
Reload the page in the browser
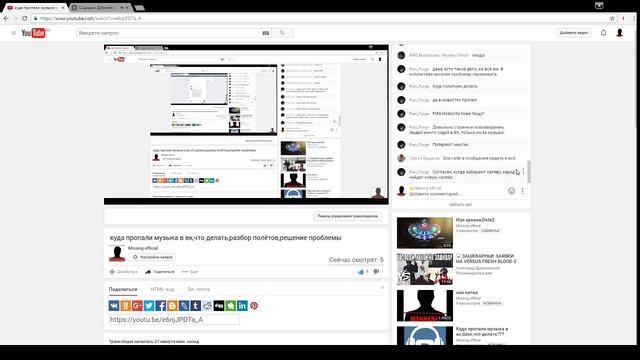(x=24, y=18)
